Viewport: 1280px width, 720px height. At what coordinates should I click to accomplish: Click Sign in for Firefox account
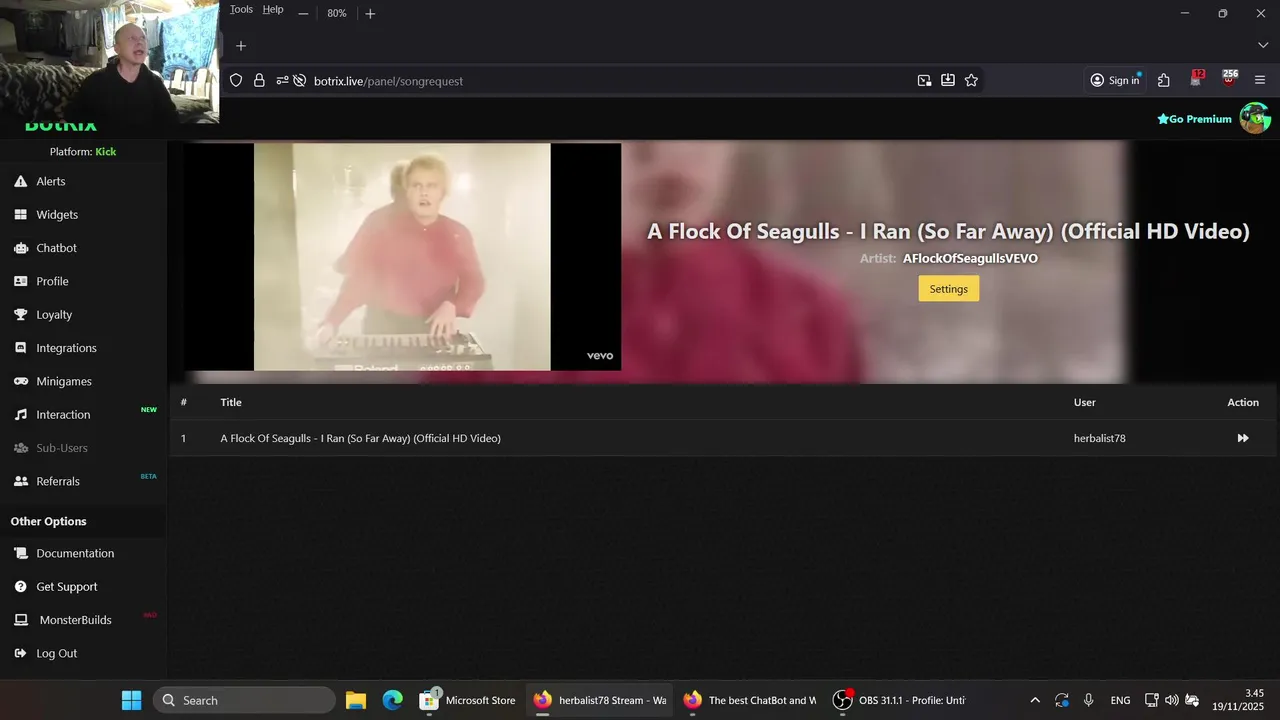pyautogui.click(x=1114, y=81)
